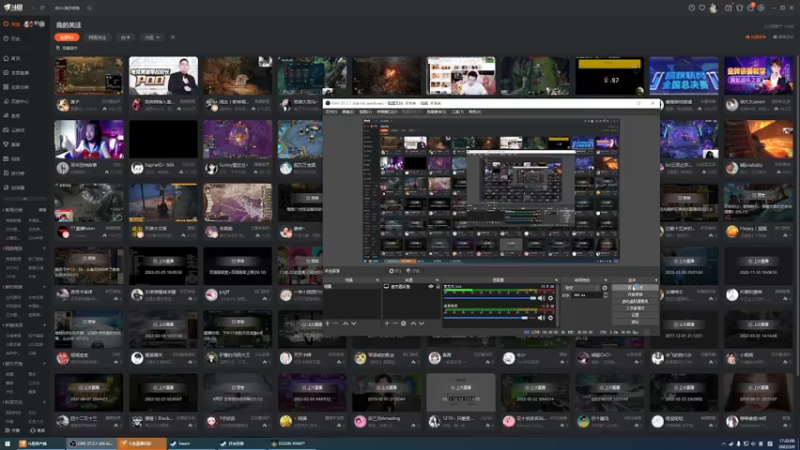Mute the first audio track in OBS mixer
Viewport: 800px width, 450px height.
[x=541, y=298]
